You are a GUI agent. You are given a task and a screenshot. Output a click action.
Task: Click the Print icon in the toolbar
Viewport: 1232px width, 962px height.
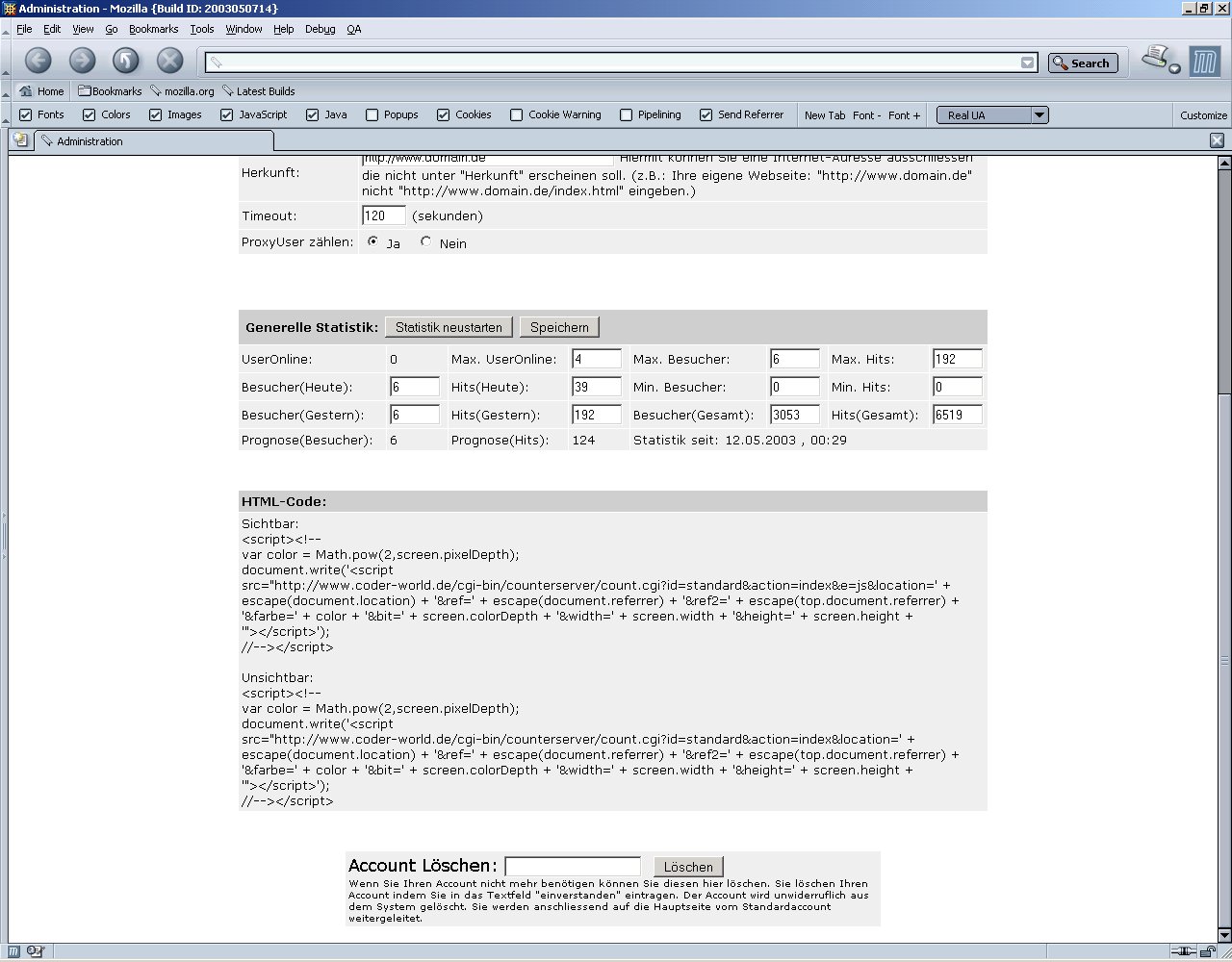[1155, 58]
